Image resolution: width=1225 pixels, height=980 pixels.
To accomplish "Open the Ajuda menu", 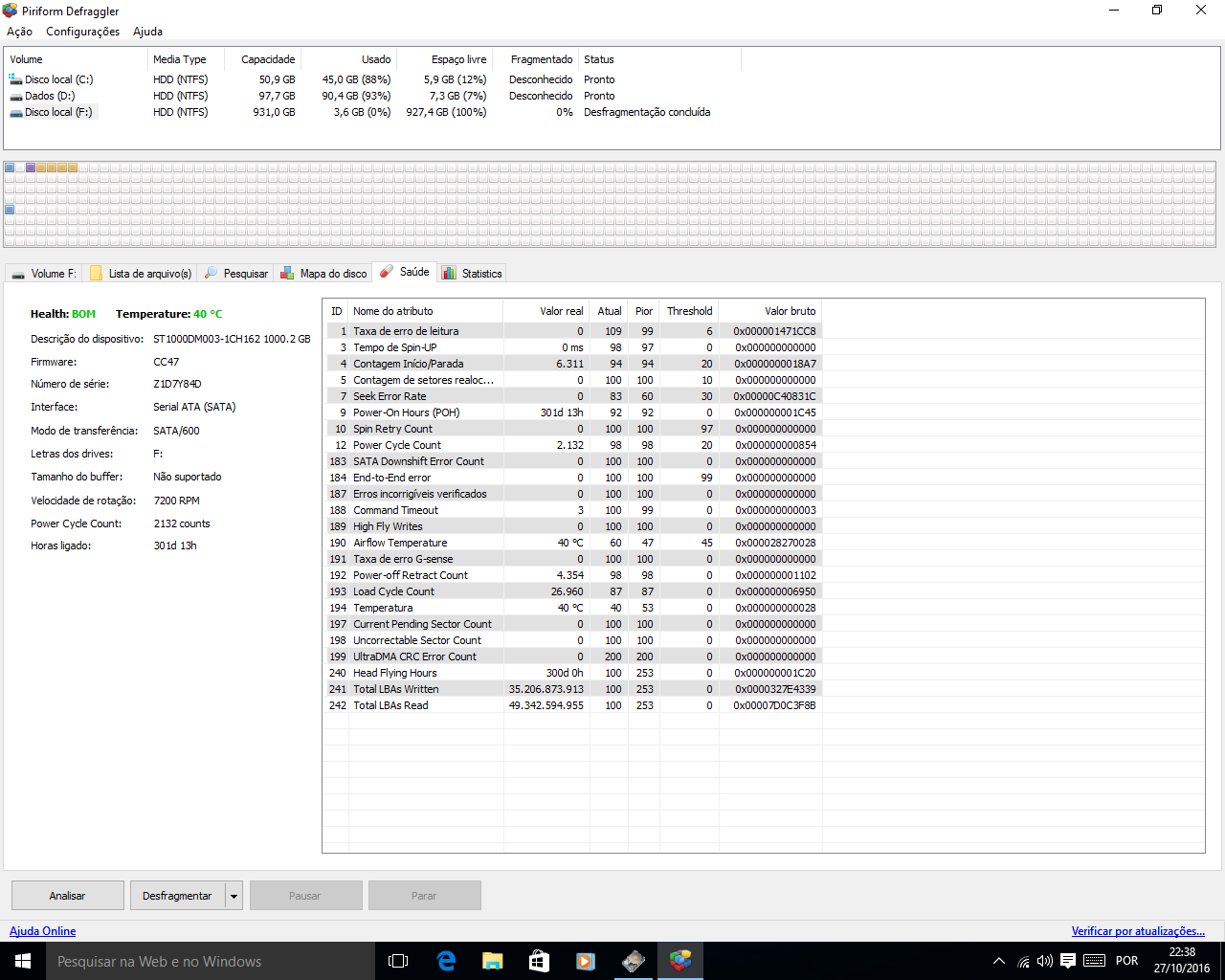I will click(147, 32).
